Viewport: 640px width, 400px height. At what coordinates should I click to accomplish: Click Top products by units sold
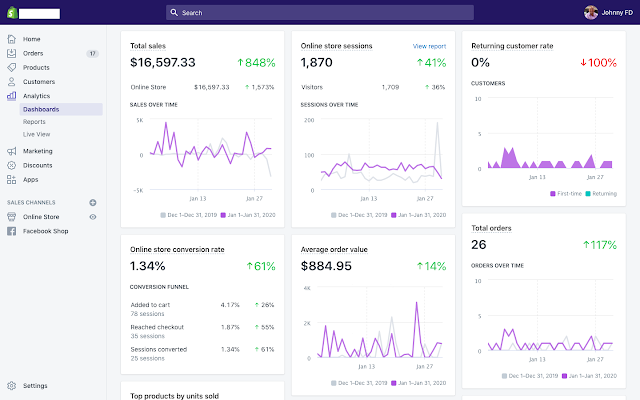coord(174,396)
